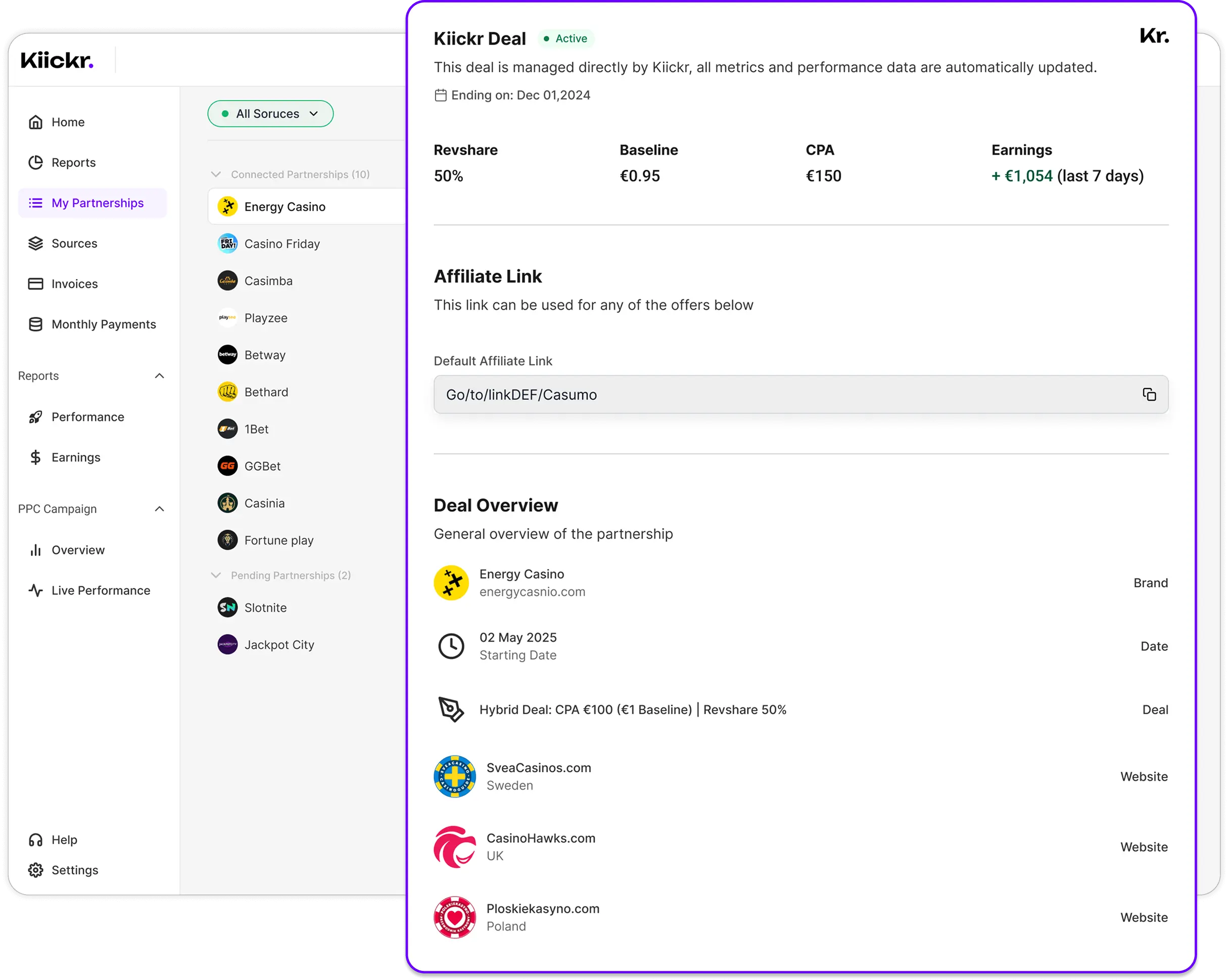This screenshot has width=1229, height=980.
Task: Select the Energy Casino partnership
Action: [x=285, y=206]
